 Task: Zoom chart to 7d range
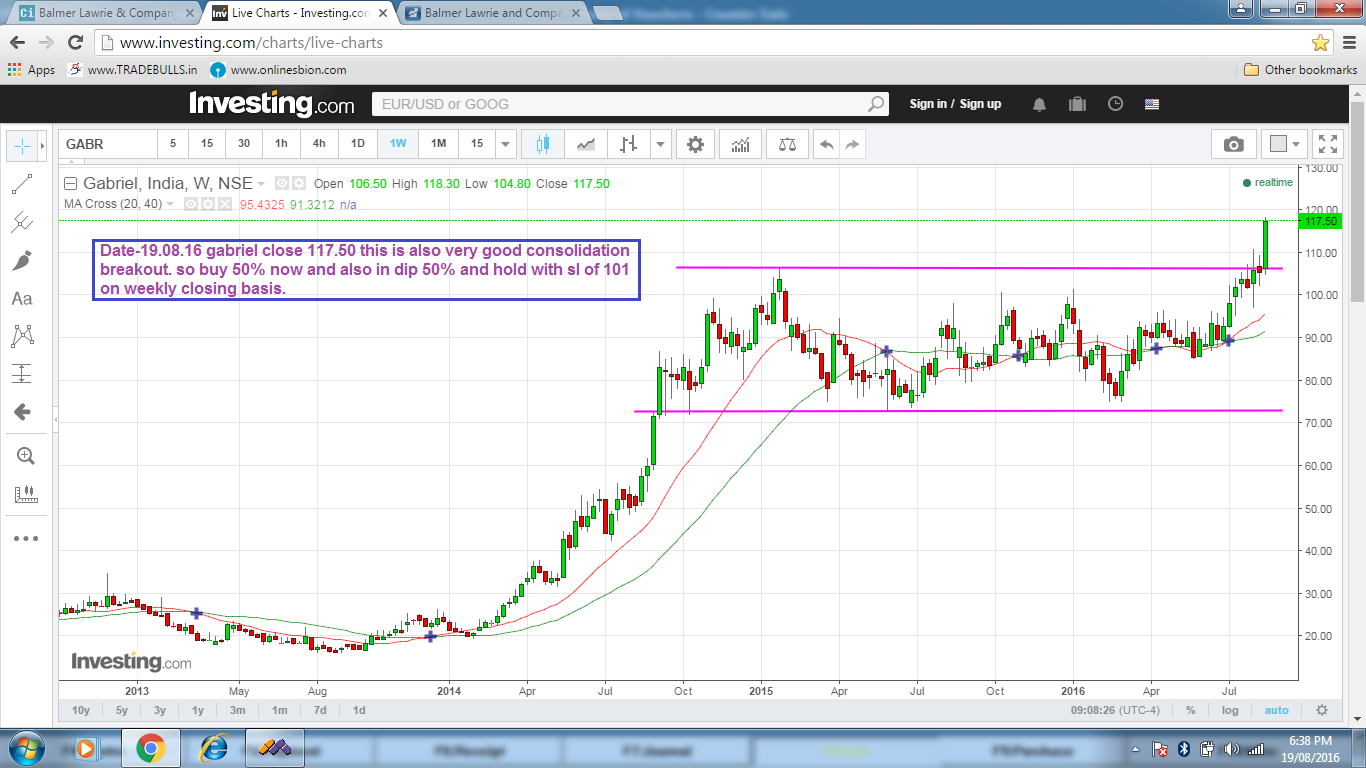[320, 710]
